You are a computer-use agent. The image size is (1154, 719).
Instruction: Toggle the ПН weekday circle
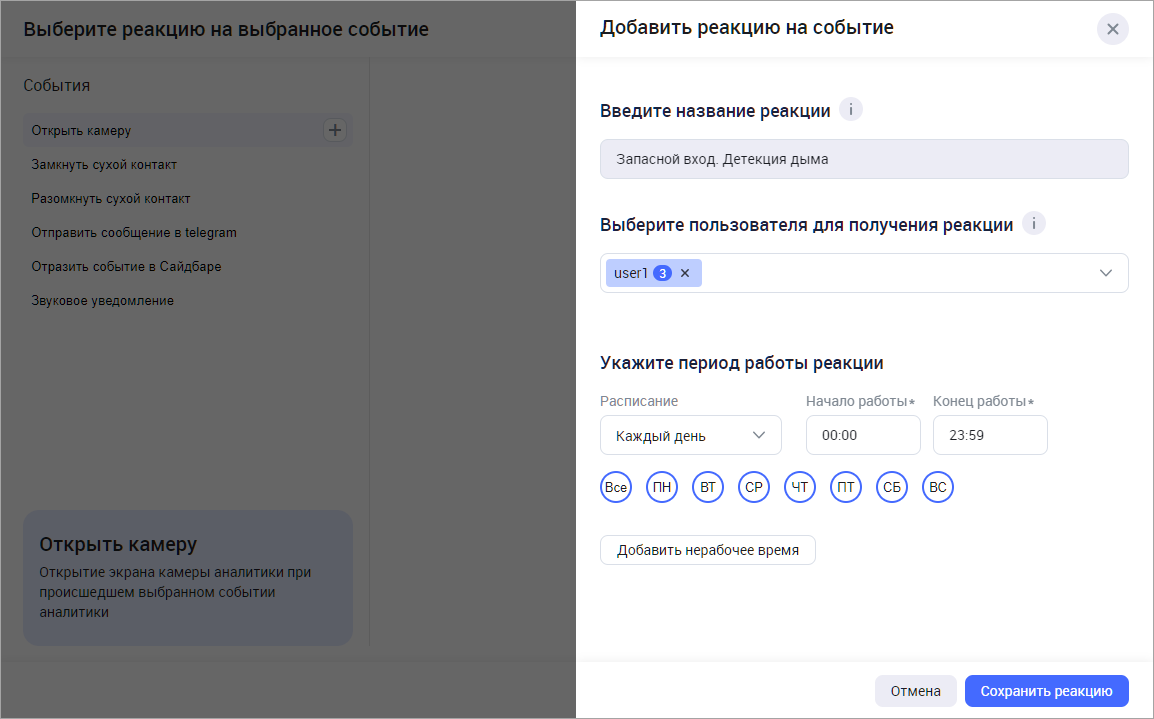[662, 488]
